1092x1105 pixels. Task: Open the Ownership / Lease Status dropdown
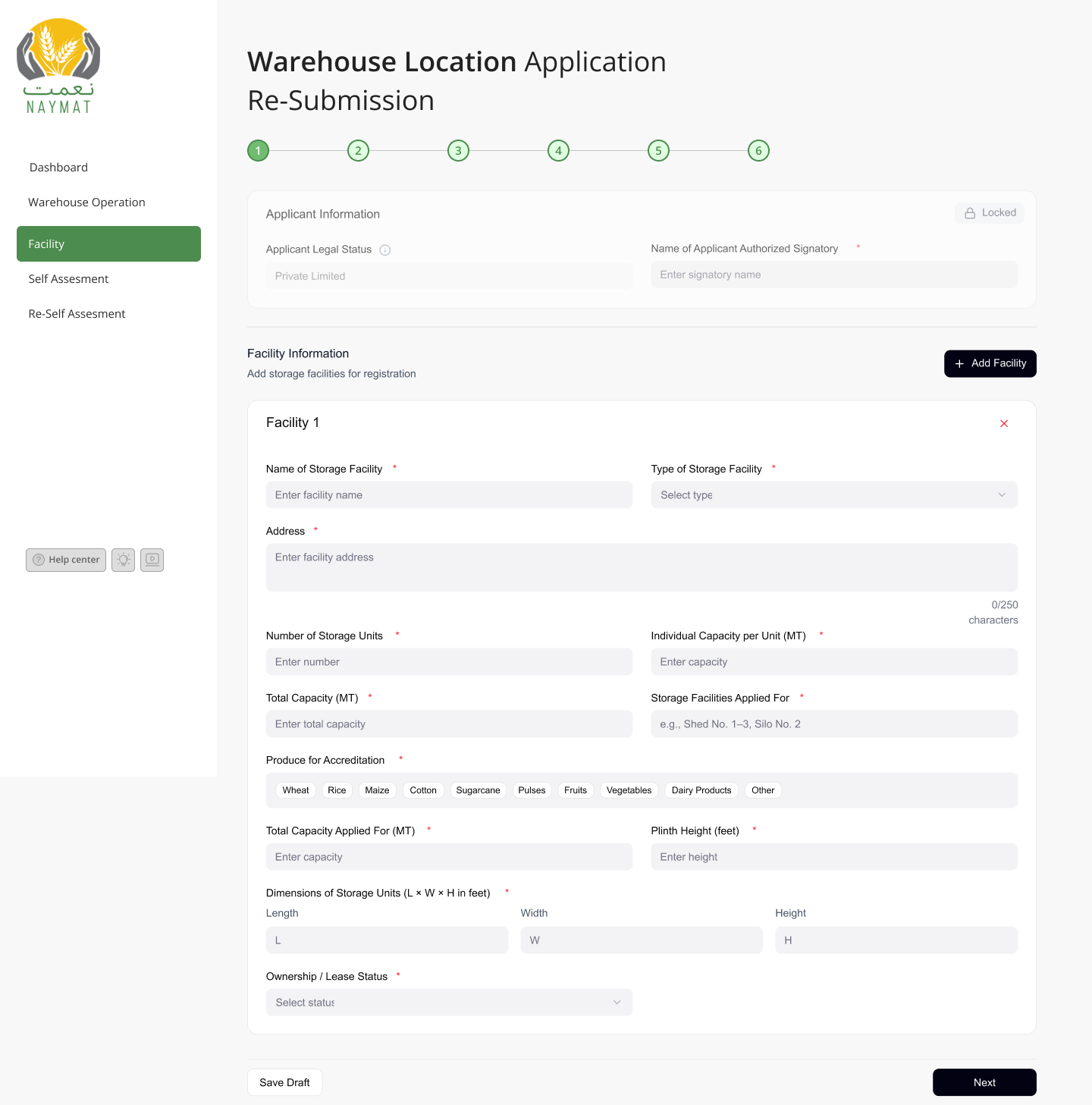point(449,1003)
